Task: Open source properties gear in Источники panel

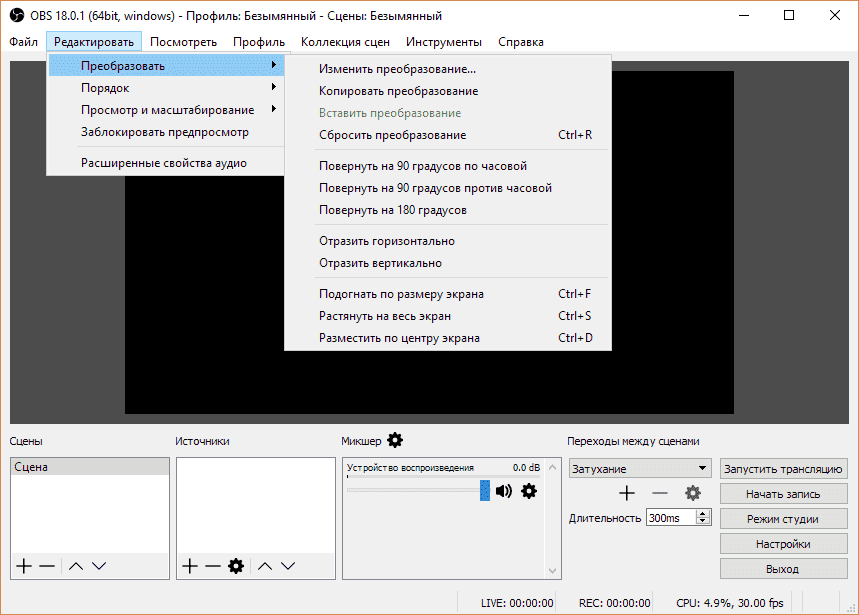Action: click(x=236, y=566)
